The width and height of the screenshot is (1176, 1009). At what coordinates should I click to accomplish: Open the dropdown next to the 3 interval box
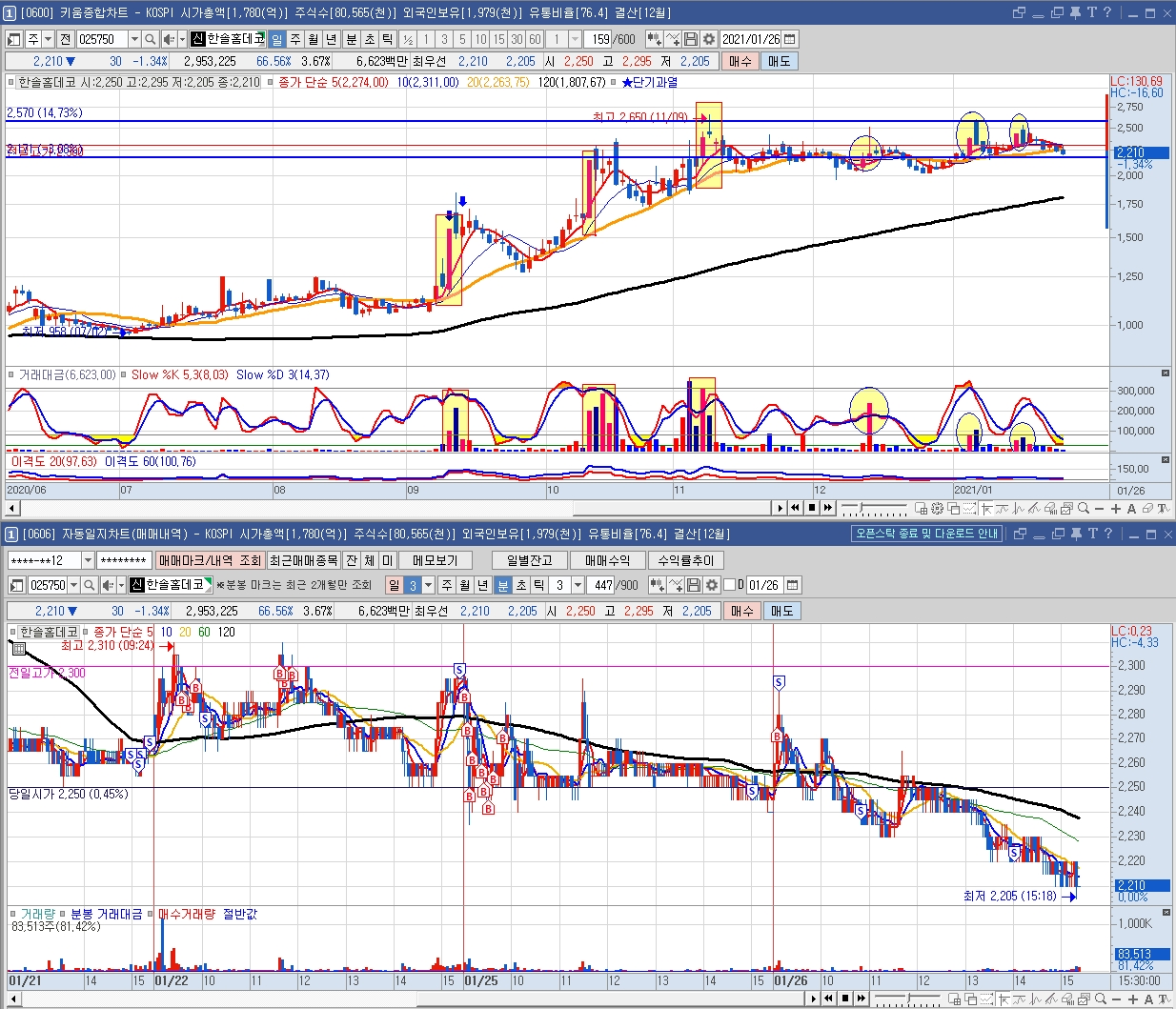578,585
